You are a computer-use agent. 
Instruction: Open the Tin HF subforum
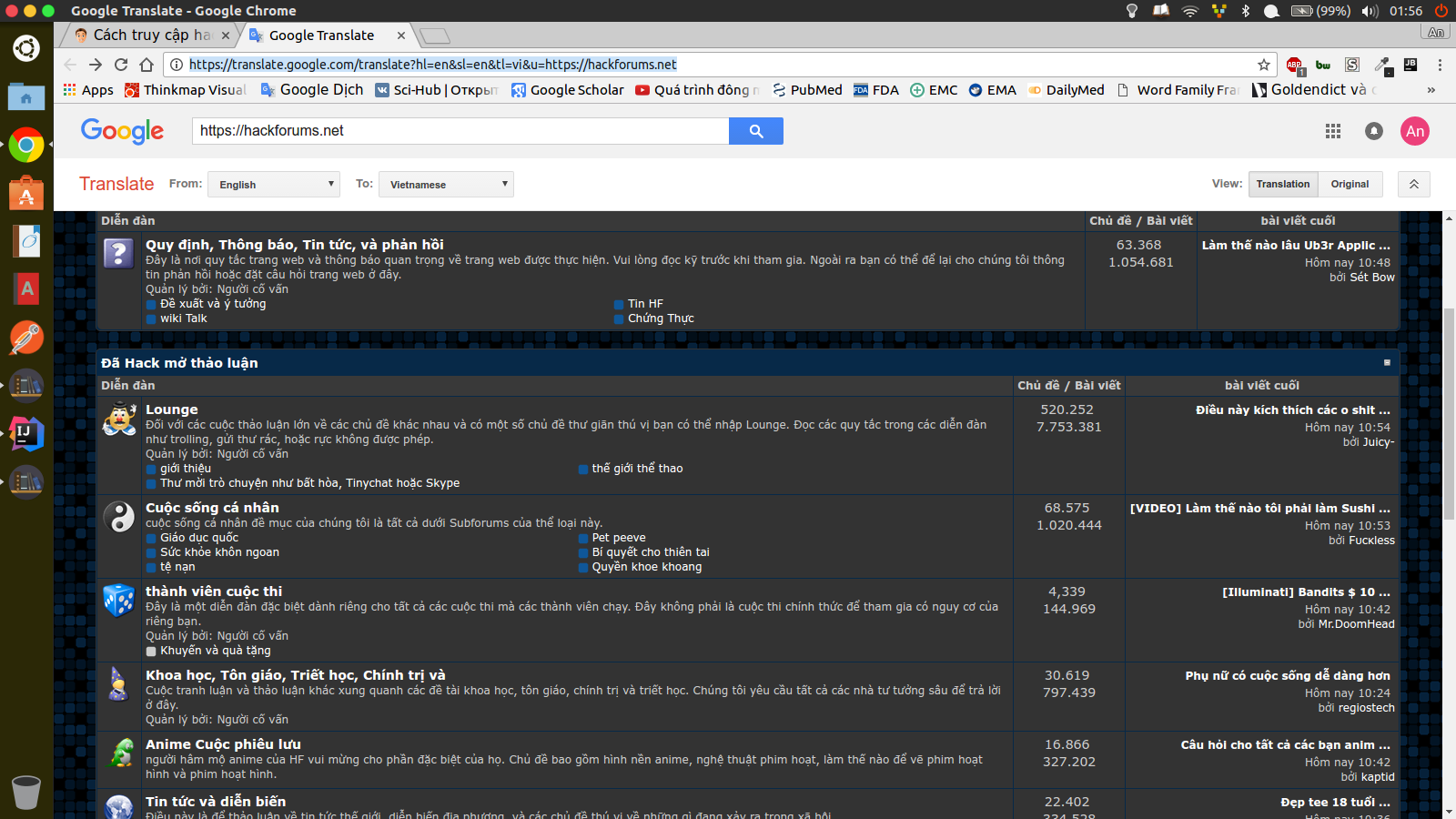[645, 304]
